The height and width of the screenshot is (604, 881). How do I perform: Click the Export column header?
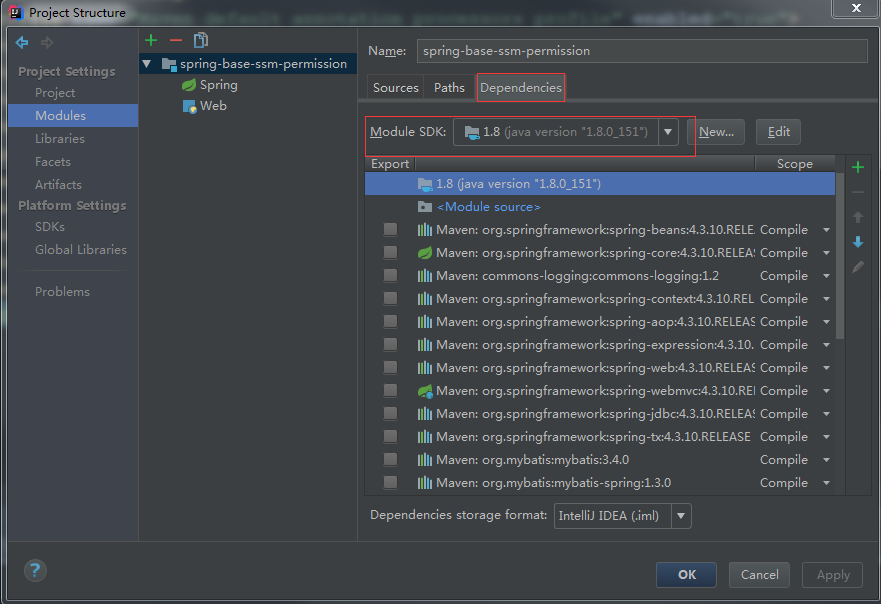pos(389,164)
